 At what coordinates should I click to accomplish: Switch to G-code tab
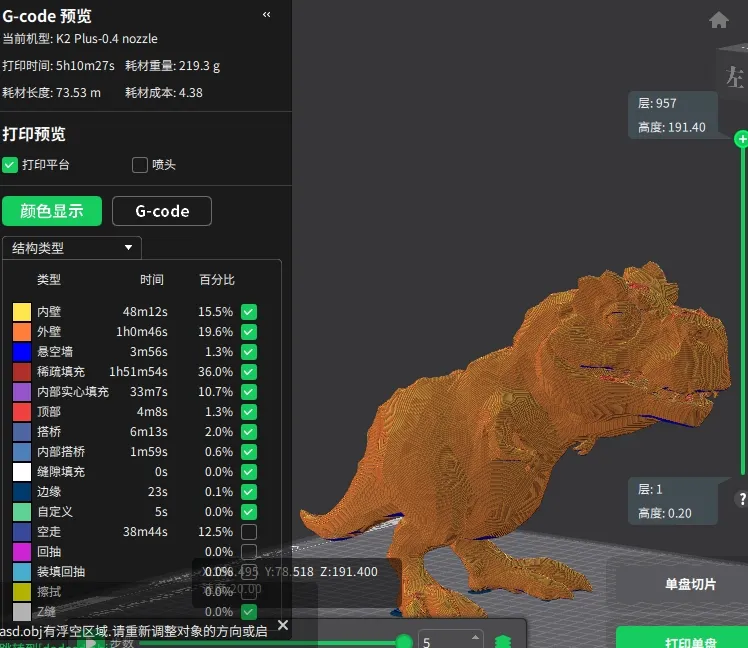tap(162, 211)
